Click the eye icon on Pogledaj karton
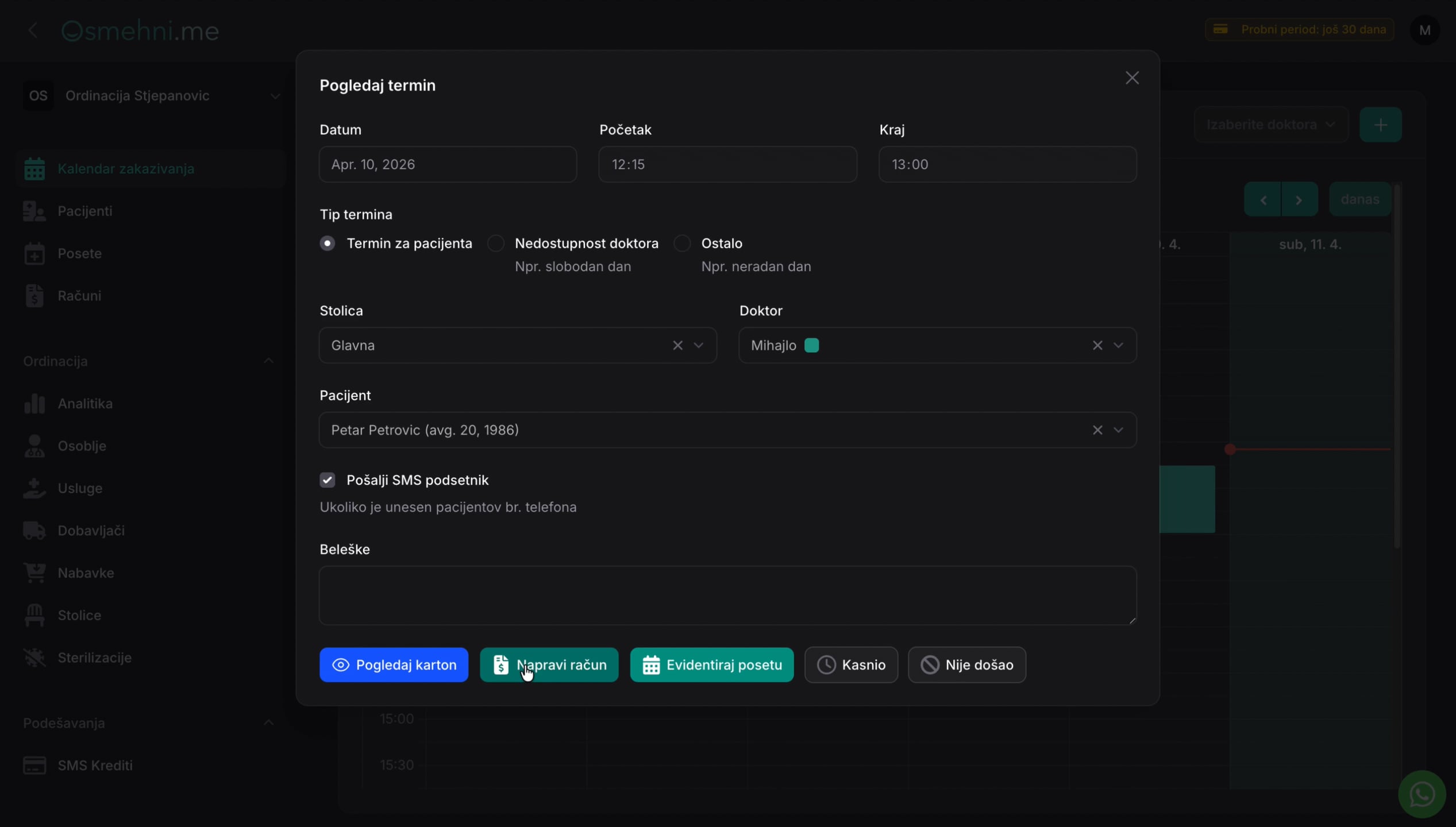This screenshot has width=1456, height=827. [x=341, y=664]
